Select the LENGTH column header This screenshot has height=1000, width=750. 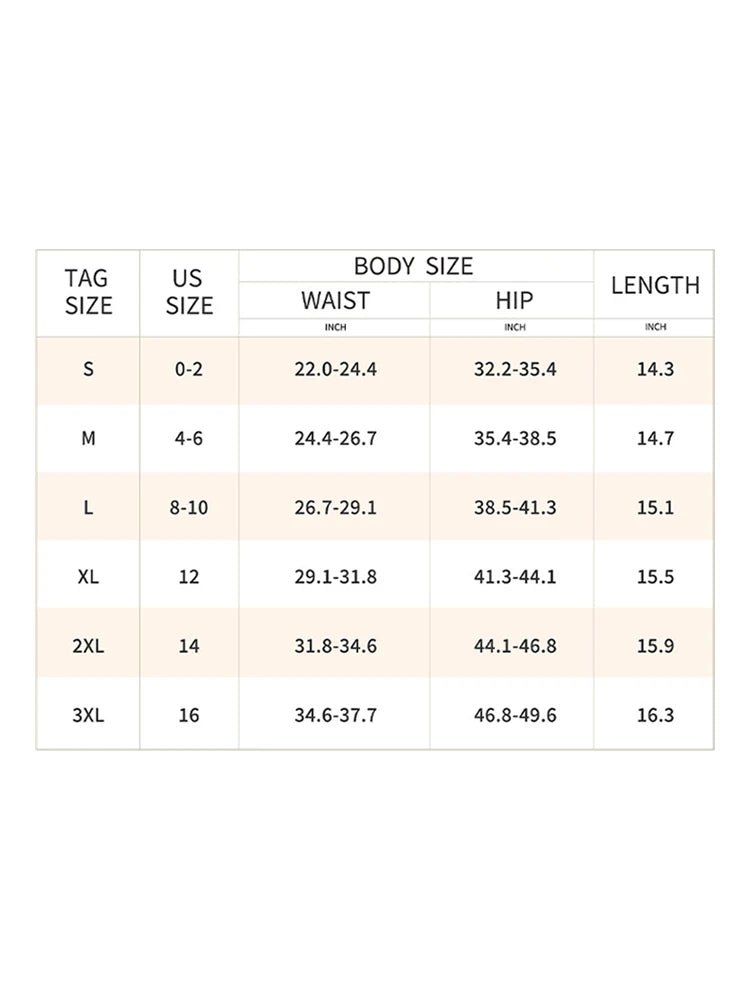click(655, 285)
